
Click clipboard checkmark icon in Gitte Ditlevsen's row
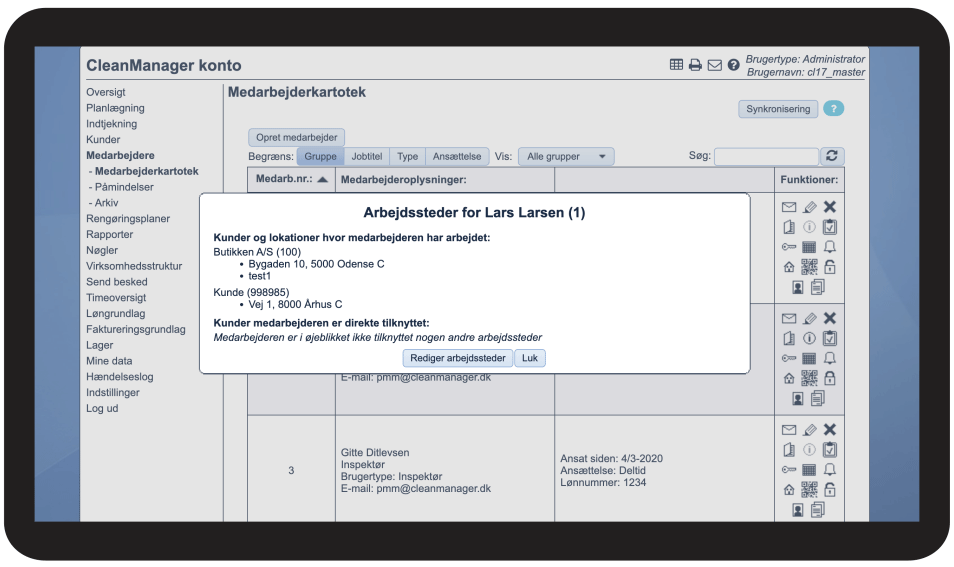[829, 450]
